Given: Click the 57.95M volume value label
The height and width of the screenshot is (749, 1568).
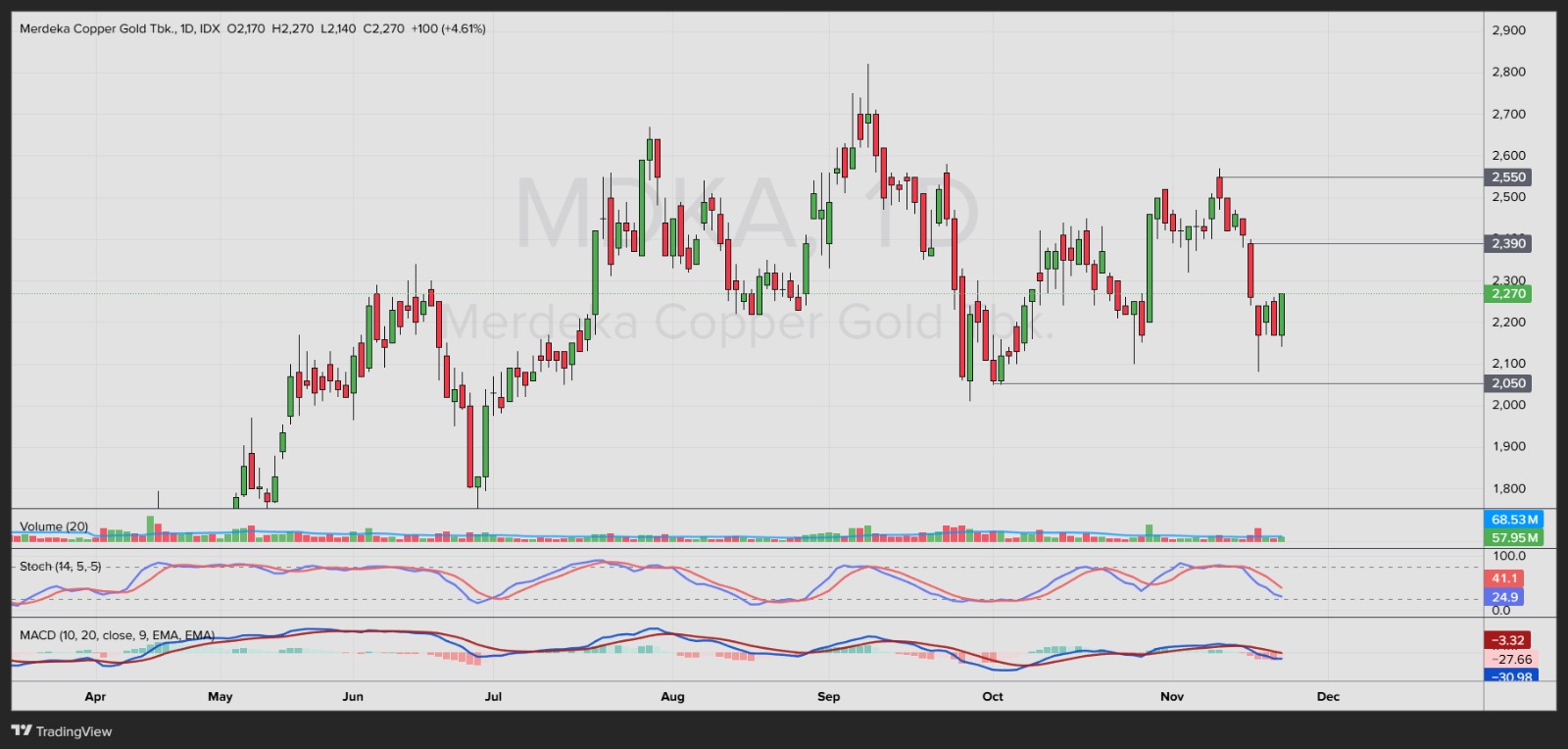Looking at the screenshot, I should tap(1515, 537).
